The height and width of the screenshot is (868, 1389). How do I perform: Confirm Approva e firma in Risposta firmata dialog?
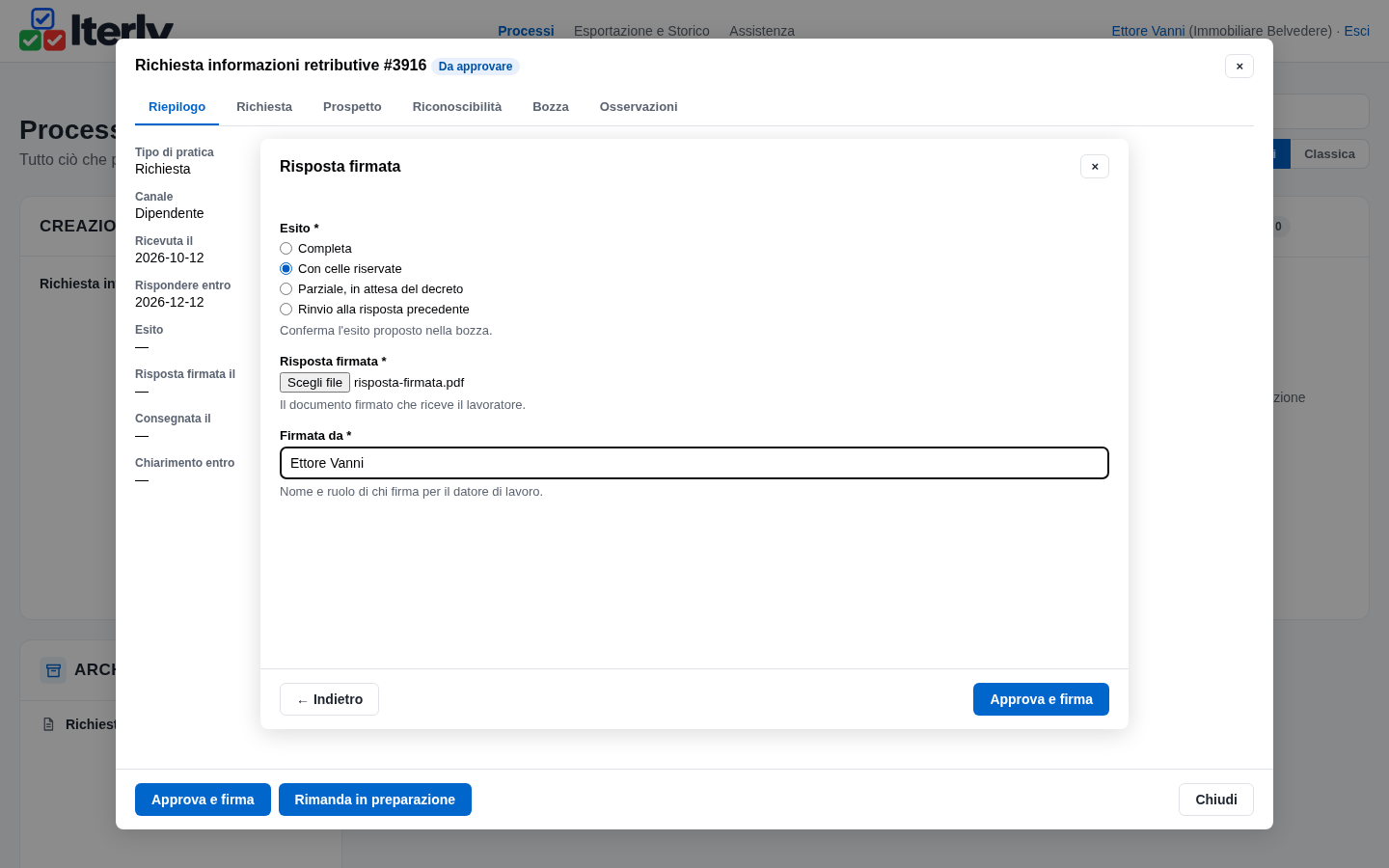click(x=1041, y=699)
